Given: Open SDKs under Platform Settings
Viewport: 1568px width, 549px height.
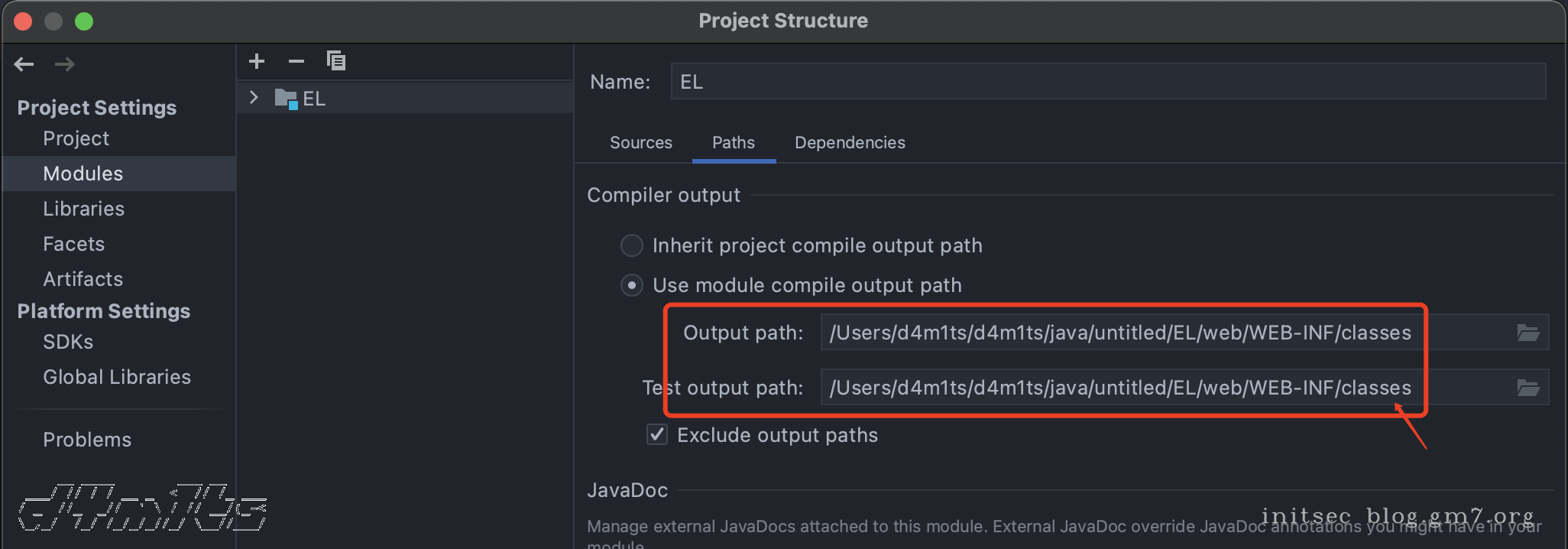Looking at the screenshot, I should pos(68,342).
